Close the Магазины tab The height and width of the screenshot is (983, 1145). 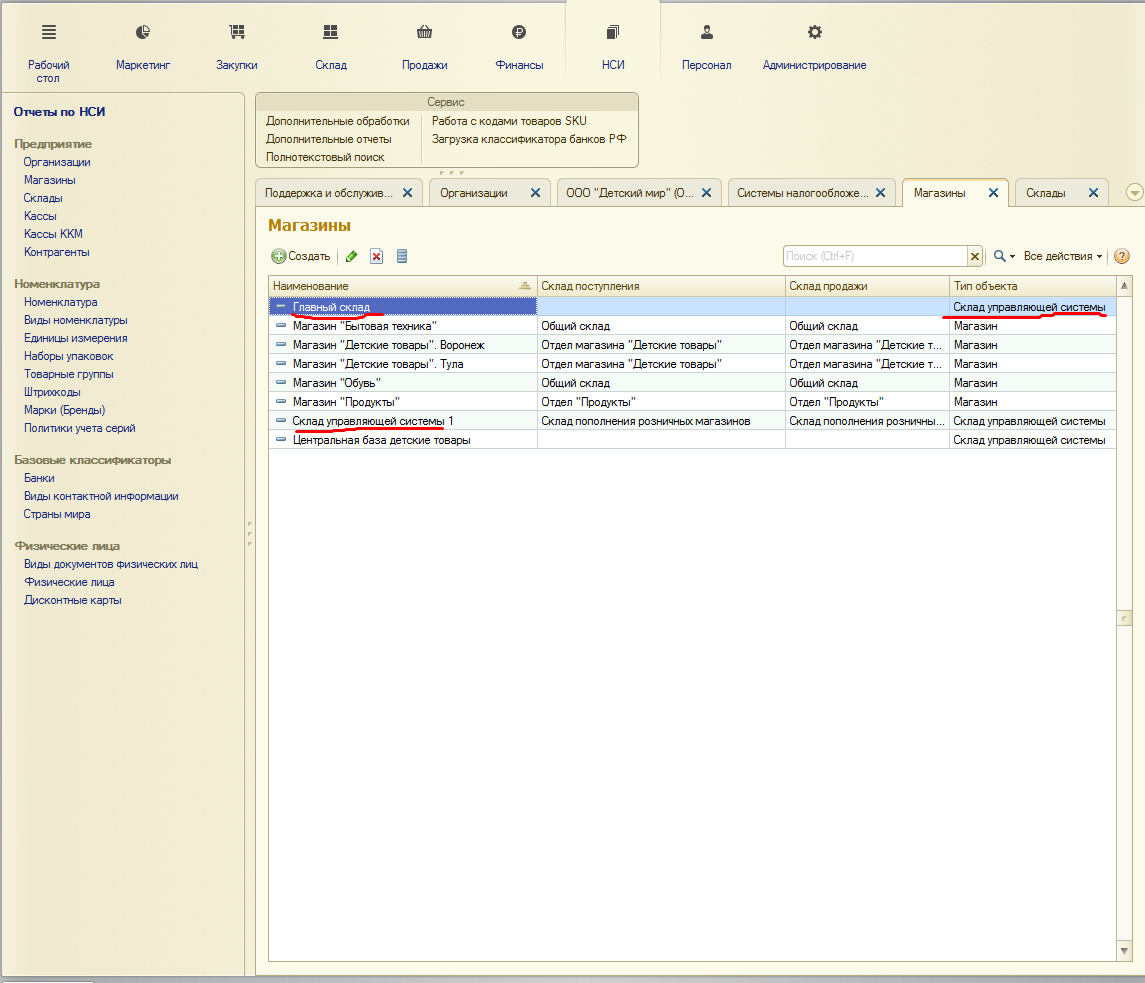[x=993, y=193]
